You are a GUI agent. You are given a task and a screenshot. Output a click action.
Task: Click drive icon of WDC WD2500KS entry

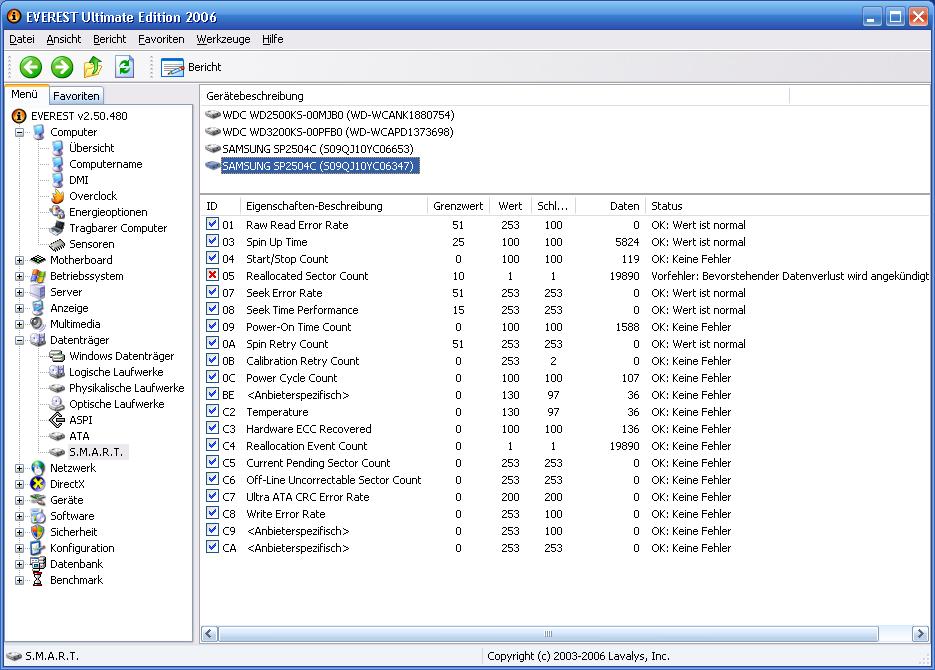[213, 114]
